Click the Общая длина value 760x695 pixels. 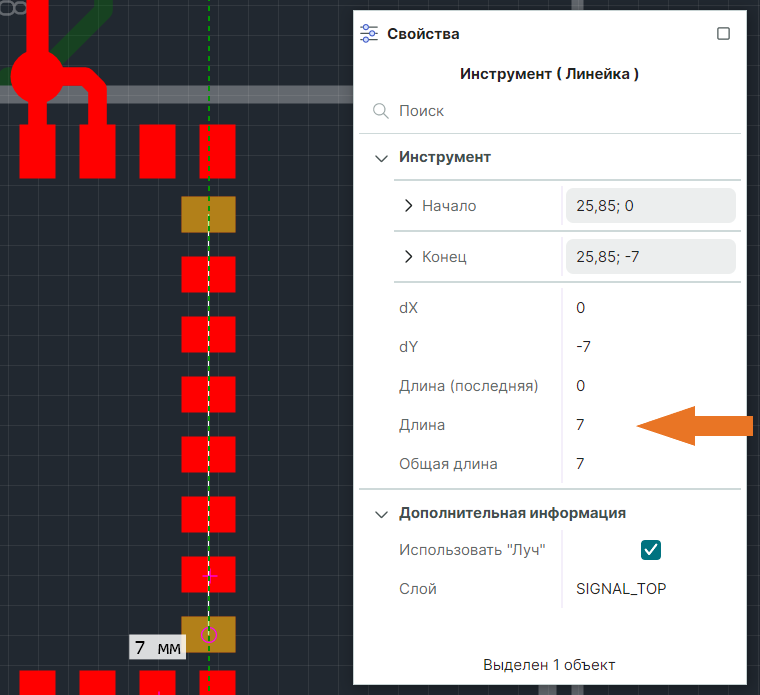(581, 464)
